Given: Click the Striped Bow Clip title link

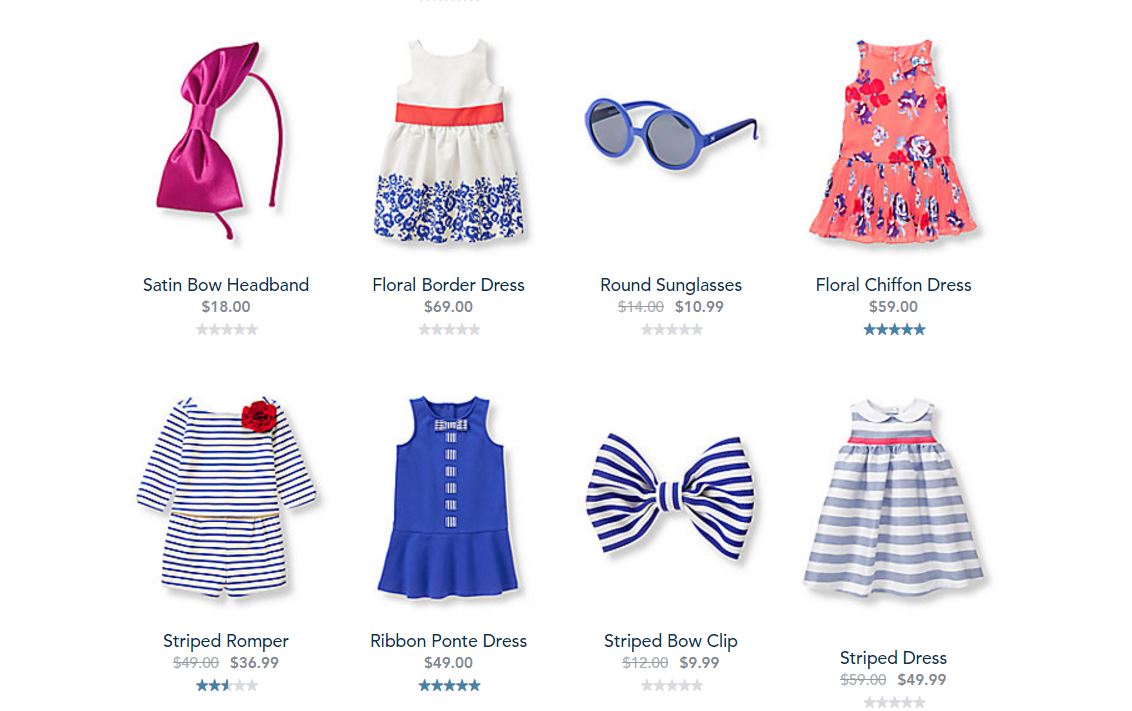Looking at the screenshot, I should tap(671, 641).
